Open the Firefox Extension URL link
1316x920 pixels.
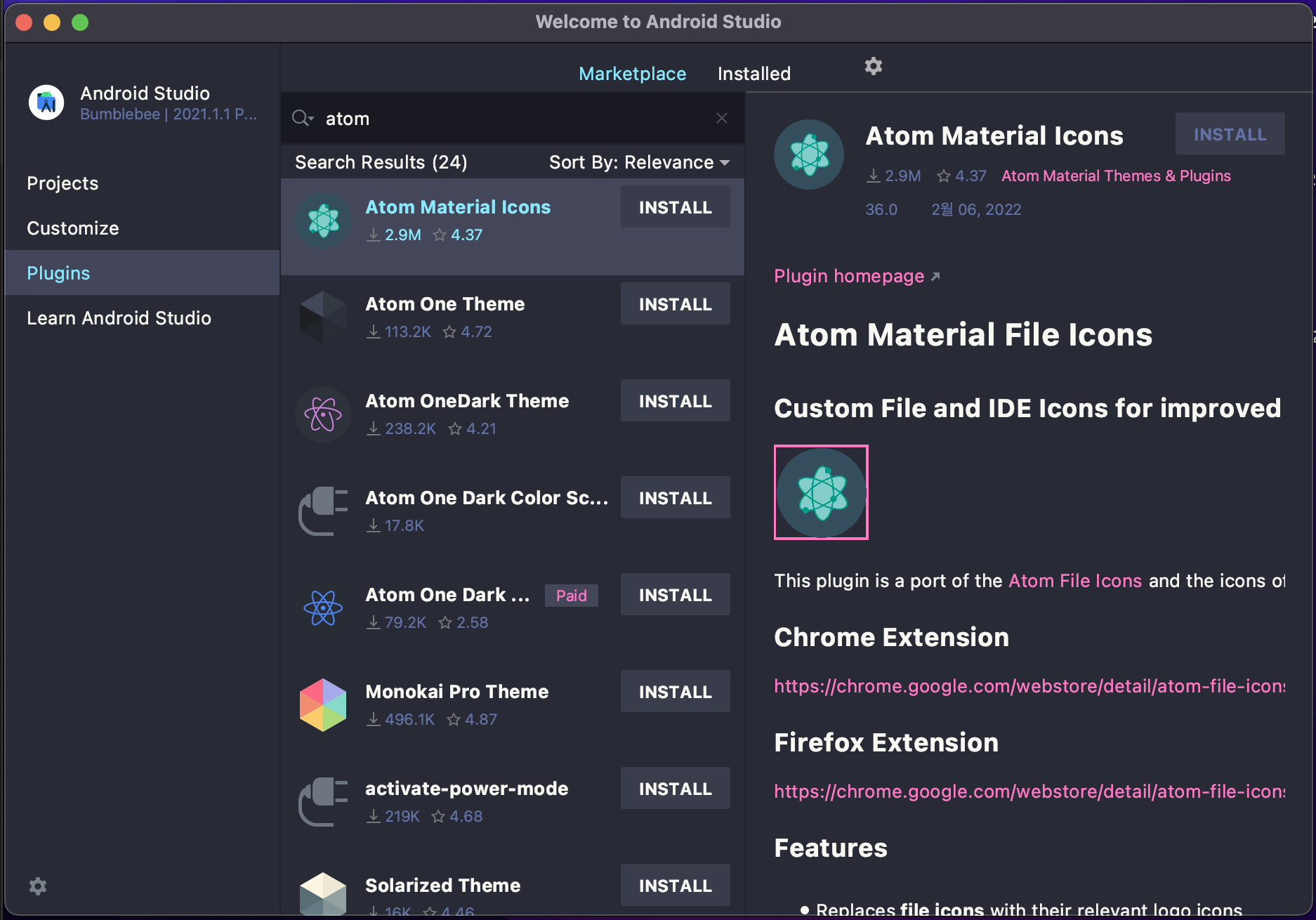point(1029,791)
